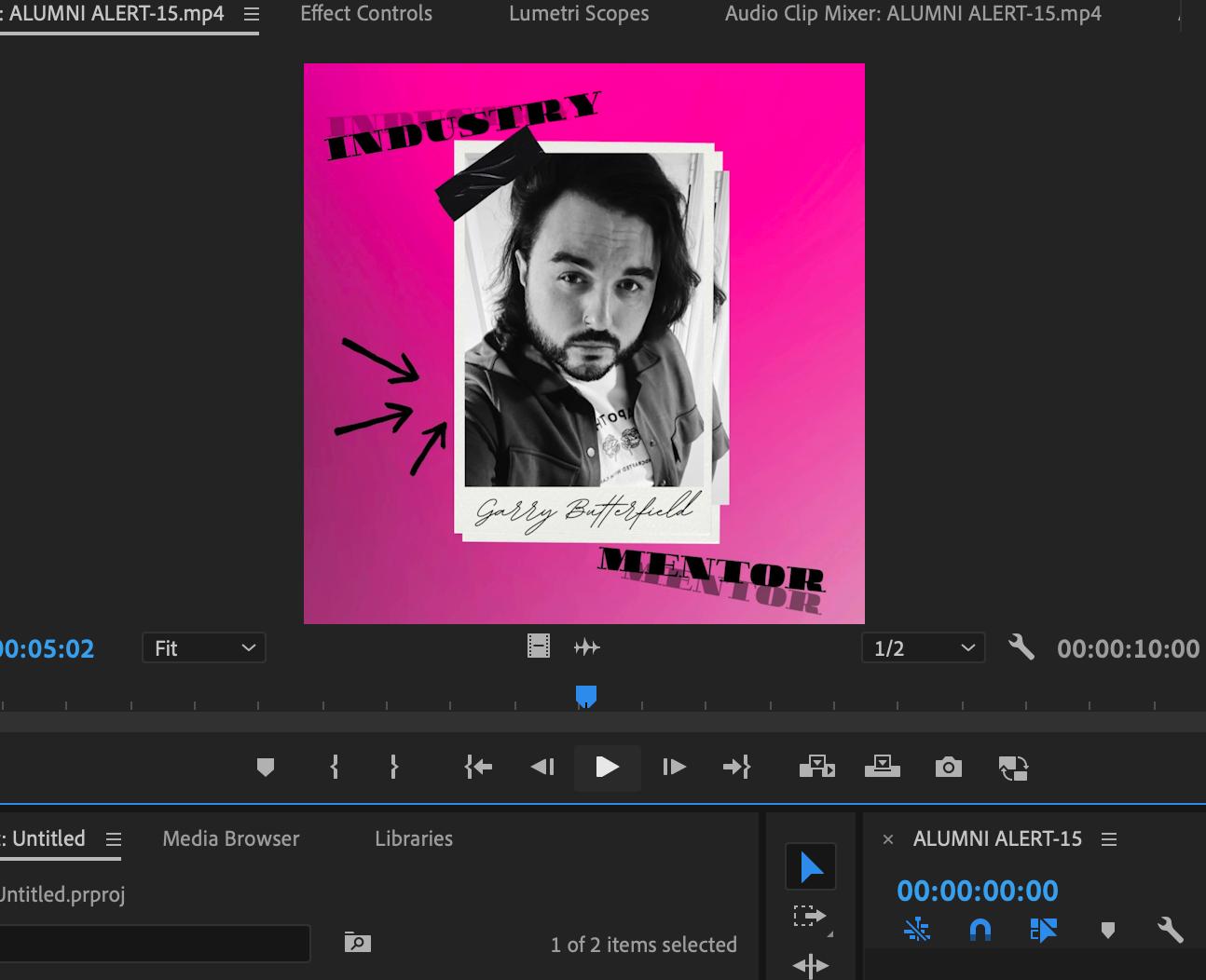The image size is (1206, 980).
Task: Toggle Linked Selection in timeline
Action: (1044, 930)
